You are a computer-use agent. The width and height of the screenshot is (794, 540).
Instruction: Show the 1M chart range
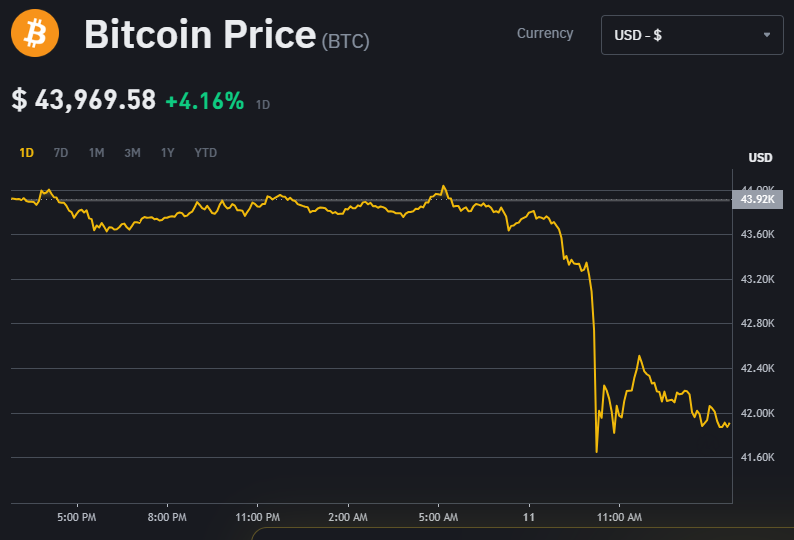pos(96,153)
